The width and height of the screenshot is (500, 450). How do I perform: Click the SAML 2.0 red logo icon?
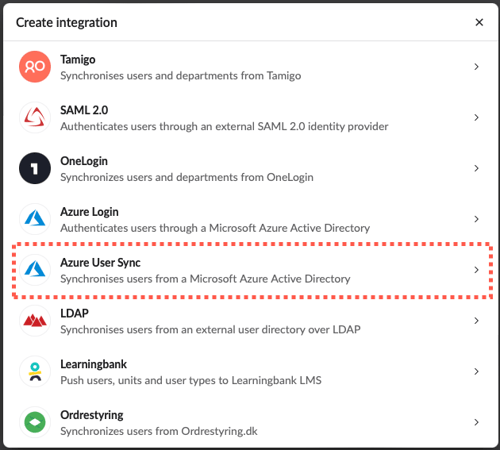35,117
